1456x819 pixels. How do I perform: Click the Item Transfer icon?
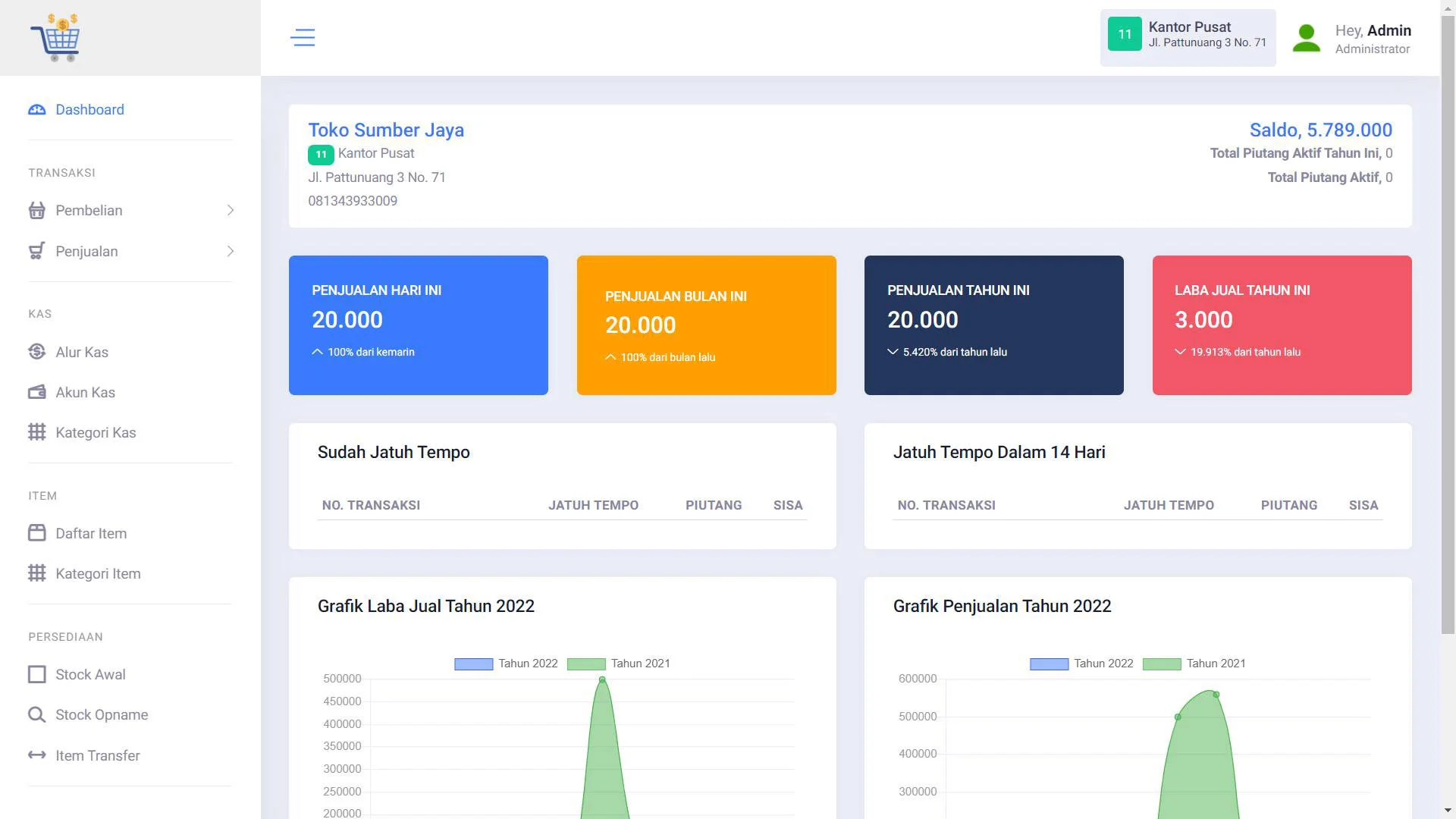[37, 755]
